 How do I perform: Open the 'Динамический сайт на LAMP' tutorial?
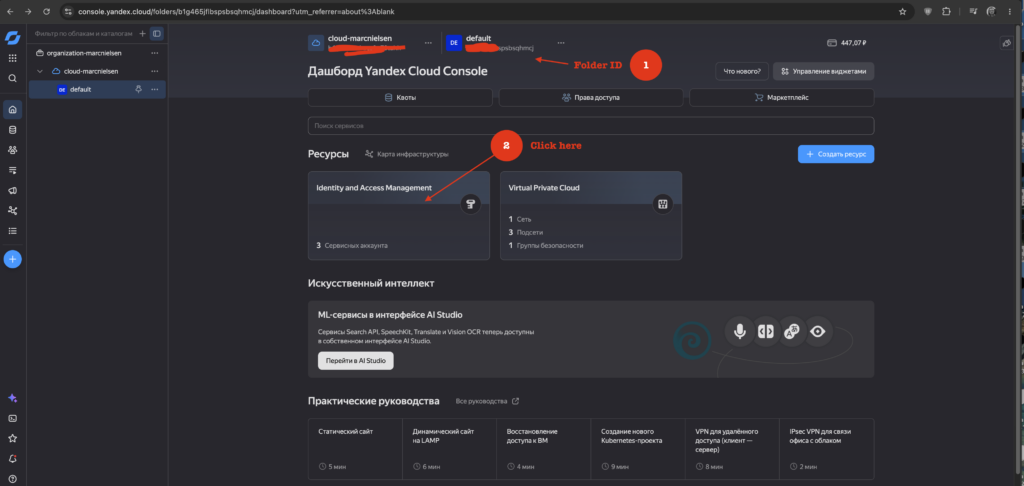click(449, 449)
